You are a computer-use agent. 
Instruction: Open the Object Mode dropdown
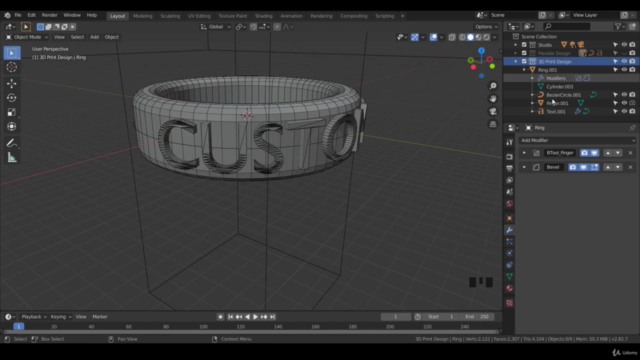27,37
